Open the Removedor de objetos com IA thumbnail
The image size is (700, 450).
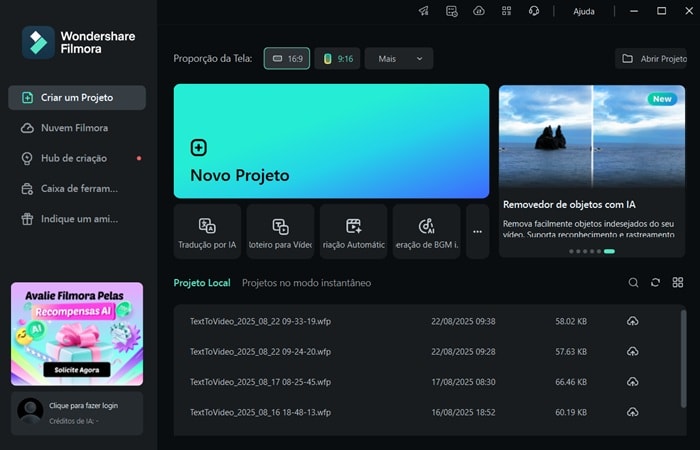592,136
